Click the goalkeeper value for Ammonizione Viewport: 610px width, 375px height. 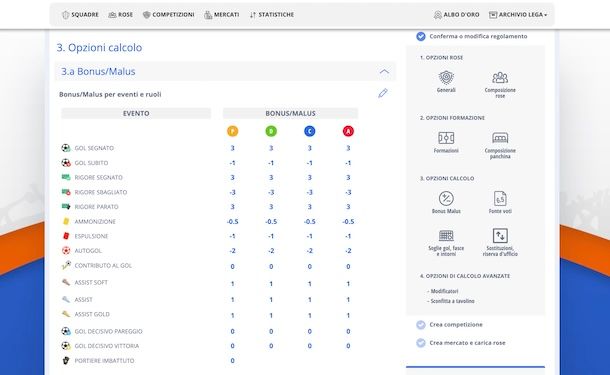(x=232, y=221)
